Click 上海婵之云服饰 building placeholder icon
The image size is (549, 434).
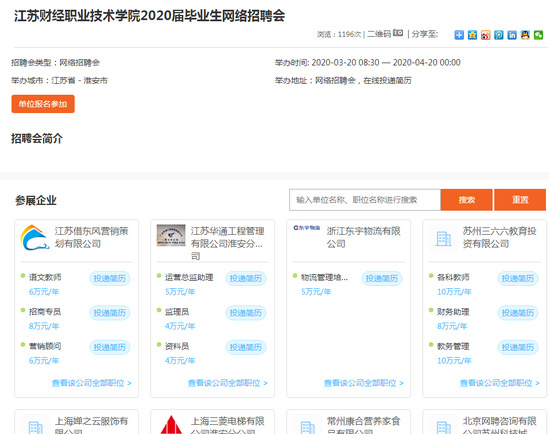[x=35, y=427]
